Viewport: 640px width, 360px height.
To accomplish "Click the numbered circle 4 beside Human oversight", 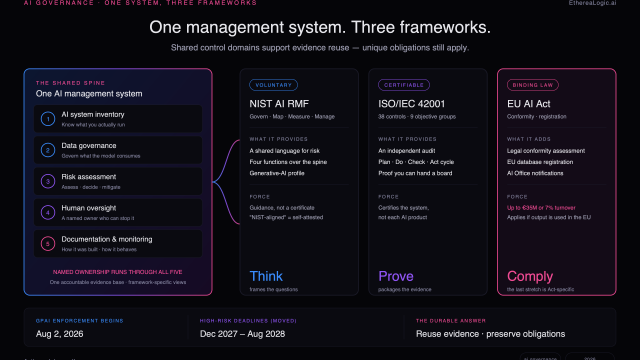I will pos(48,212).
